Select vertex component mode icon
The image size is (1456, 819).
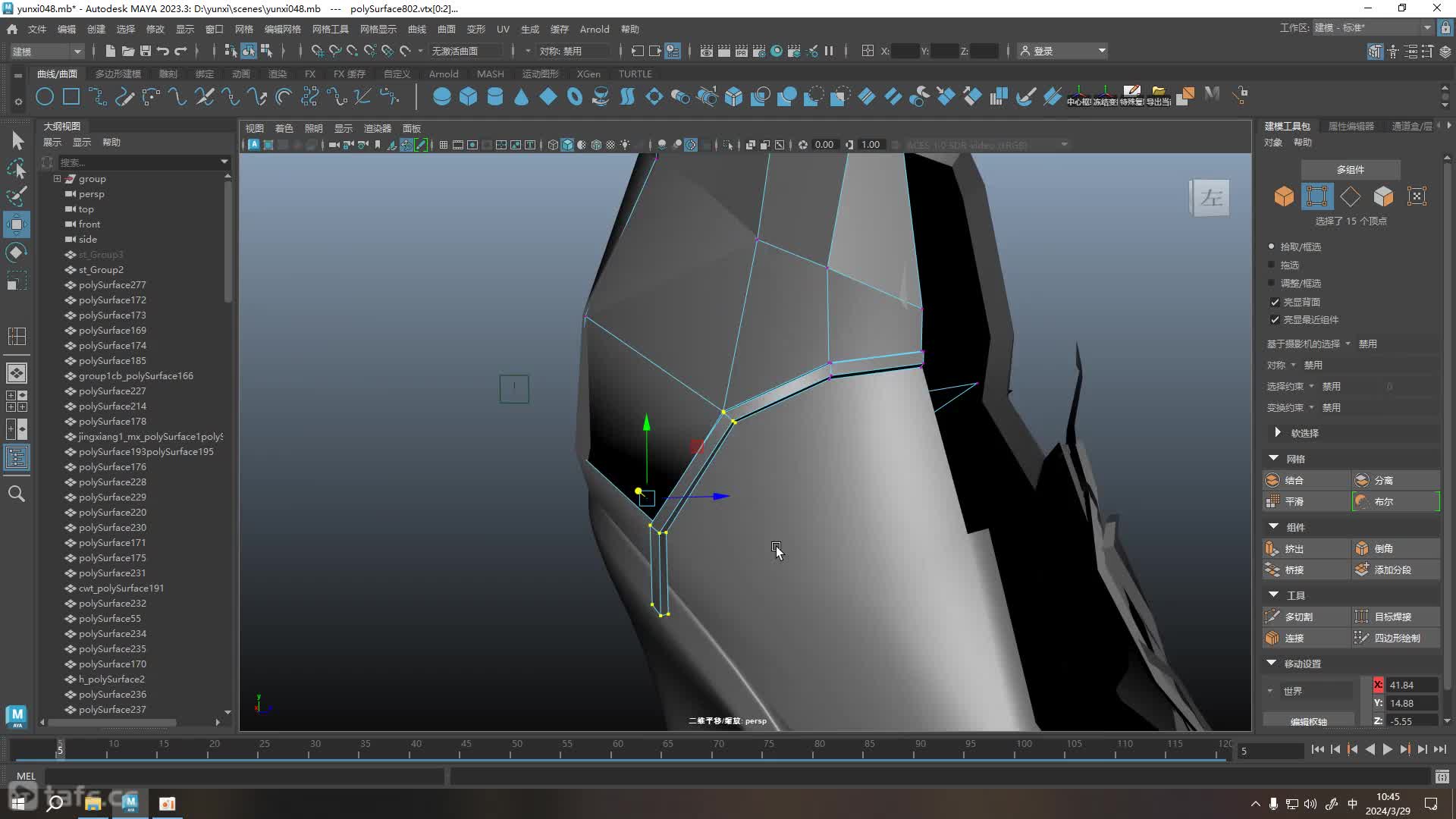pos(1317,196)
